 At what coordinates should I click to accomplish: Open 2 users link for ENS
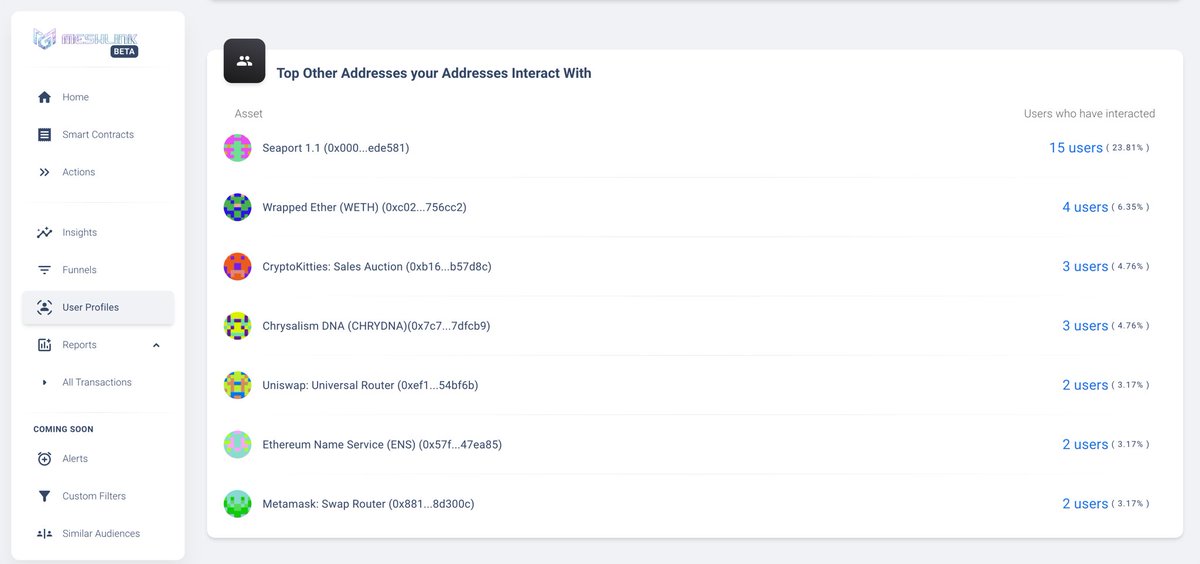(x=1085, y=444)
